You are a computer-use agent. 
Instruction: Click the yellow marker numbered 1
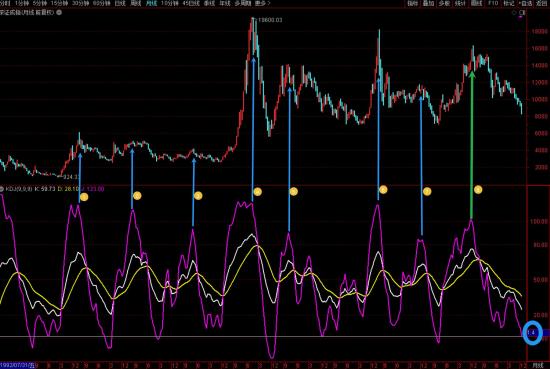84,197
